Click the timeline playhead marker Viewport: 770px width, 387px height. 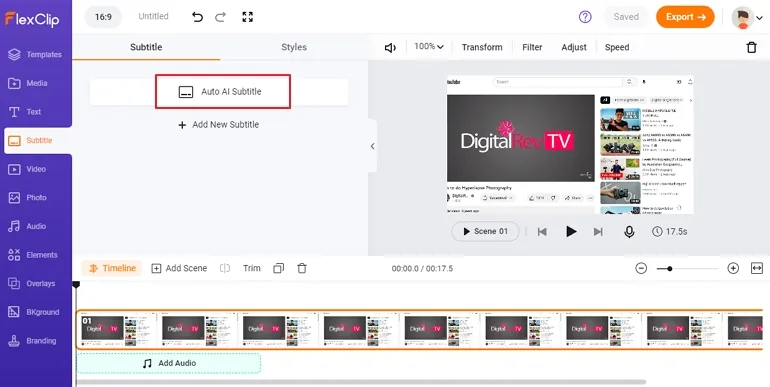pyautogui.click(x=76, y=285)
